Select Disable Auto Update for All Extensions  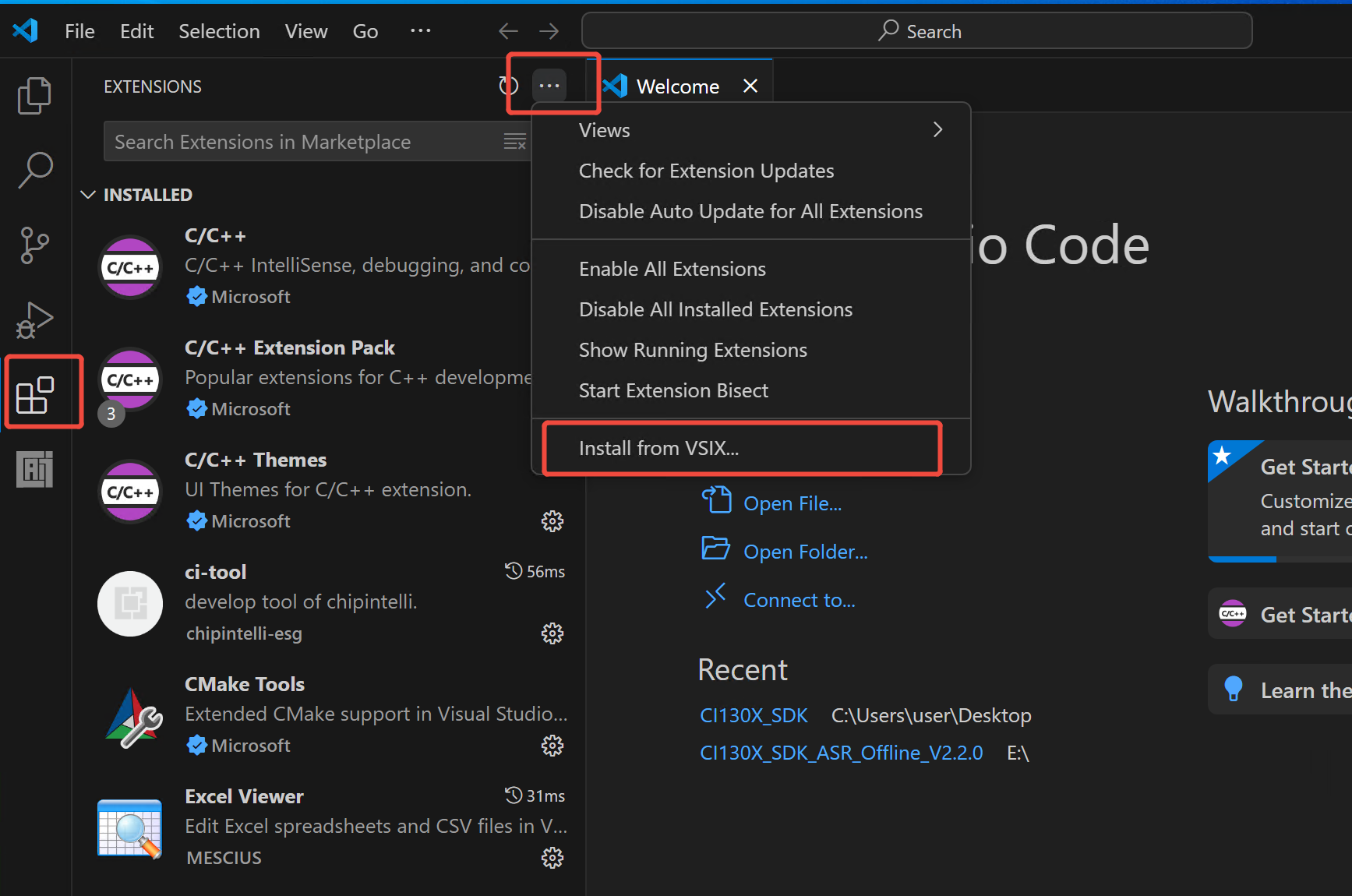click(750, 211)
